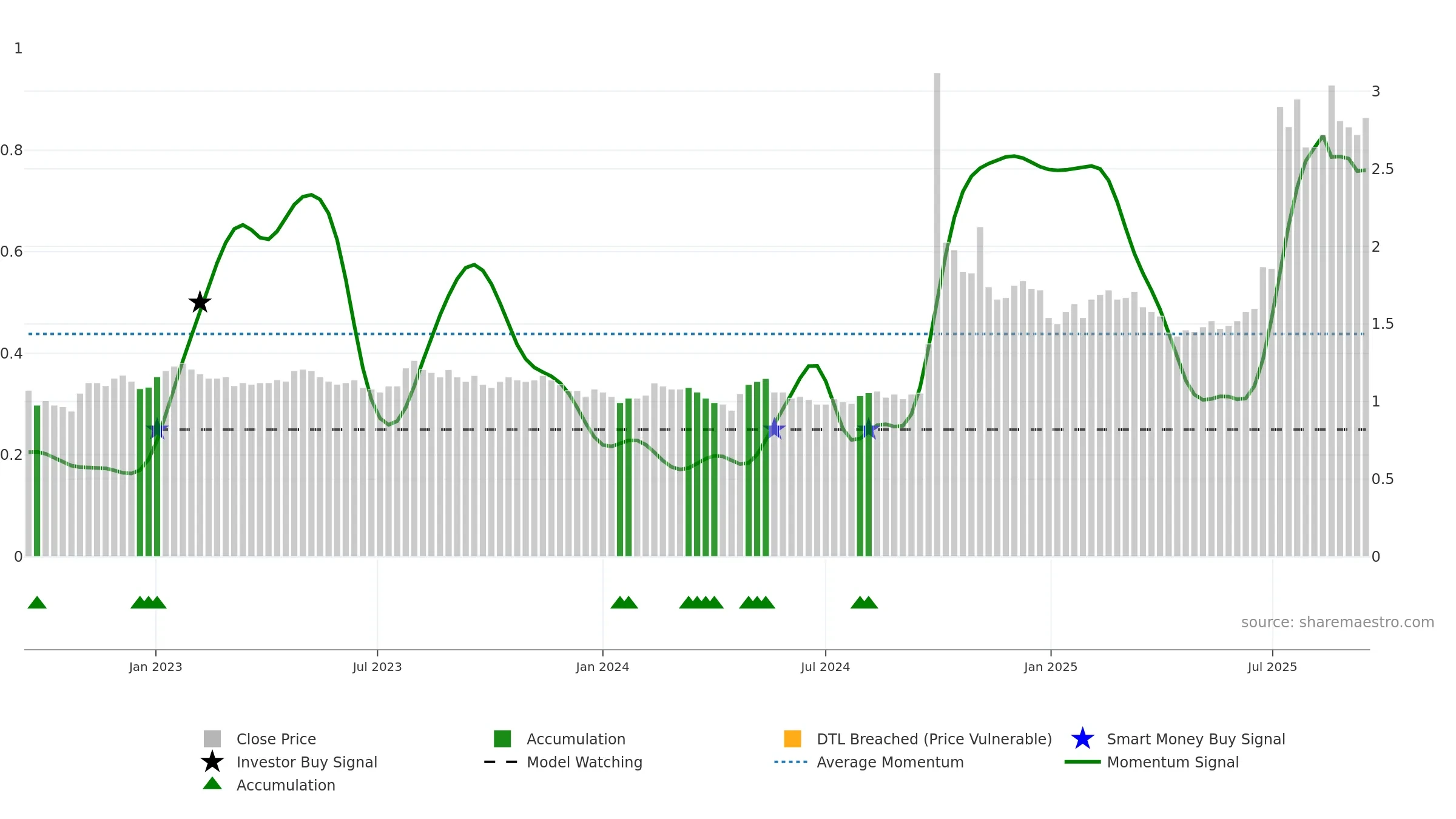1456x819 pixels.
Task: Toggle Close Price legend swatch
Action: pyautogui.click(x=212, y=739)
